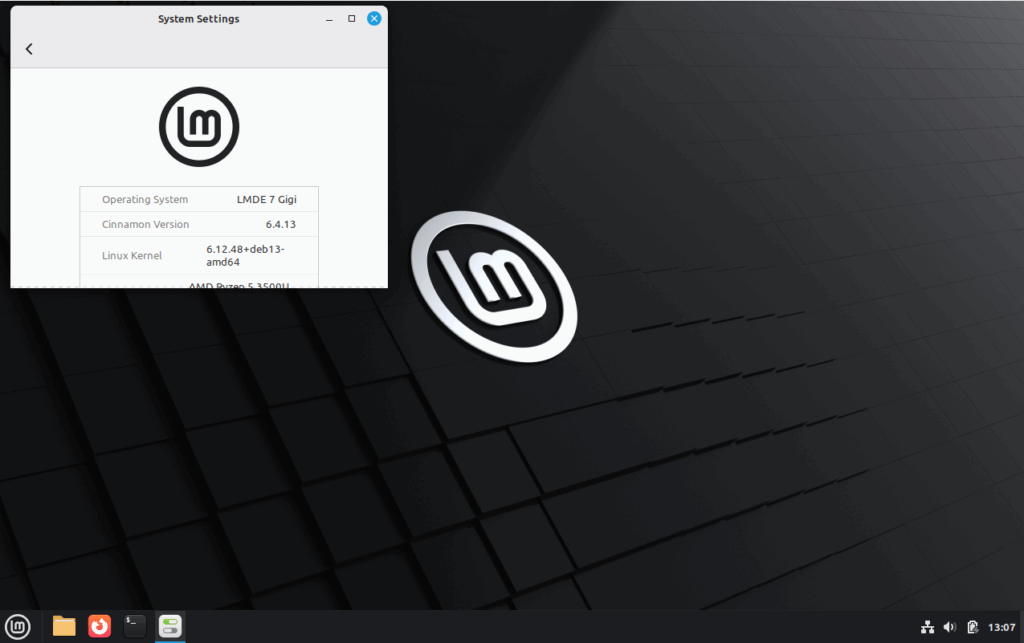The image size is (1024, 643).
Task: Launch the Terminal from the panel
Action: tap(135, 626)
